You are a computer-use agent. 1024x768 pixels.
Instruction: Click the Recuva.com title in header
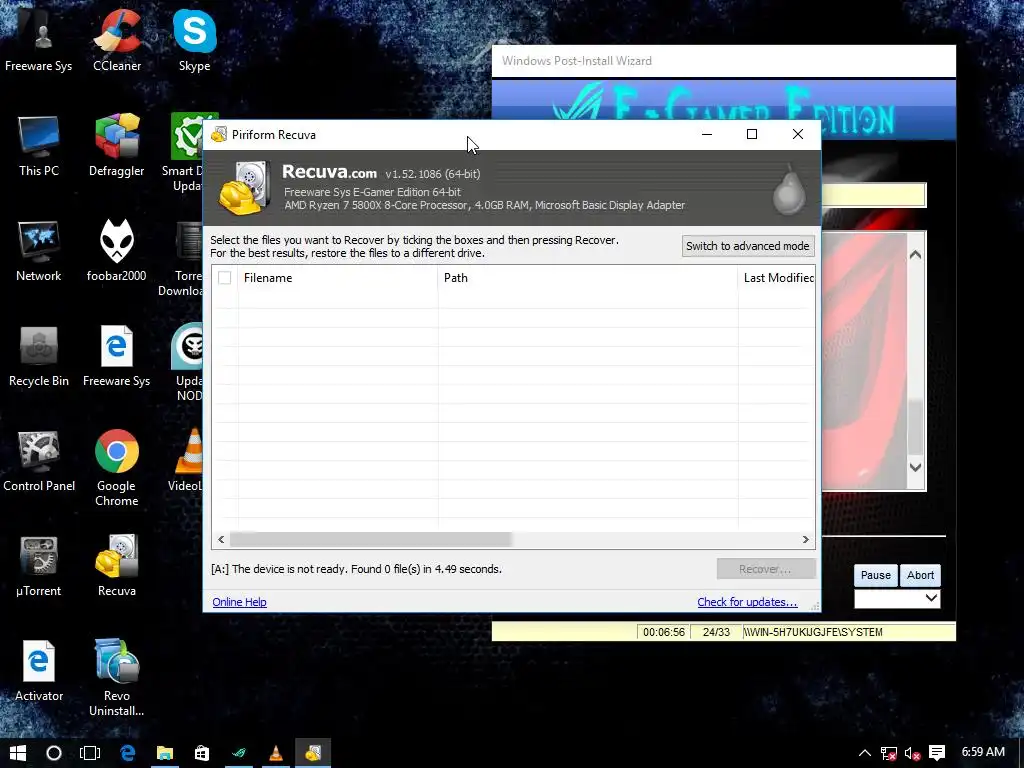329,172
